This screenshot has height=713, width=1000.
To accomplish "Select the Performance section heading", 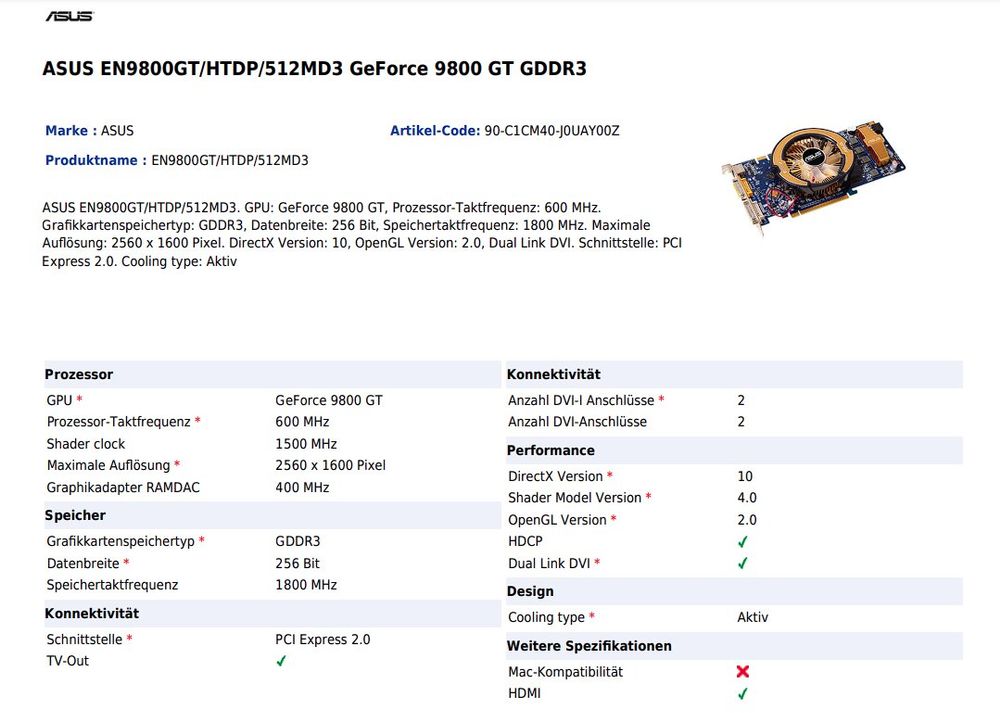I will [550, 450].
